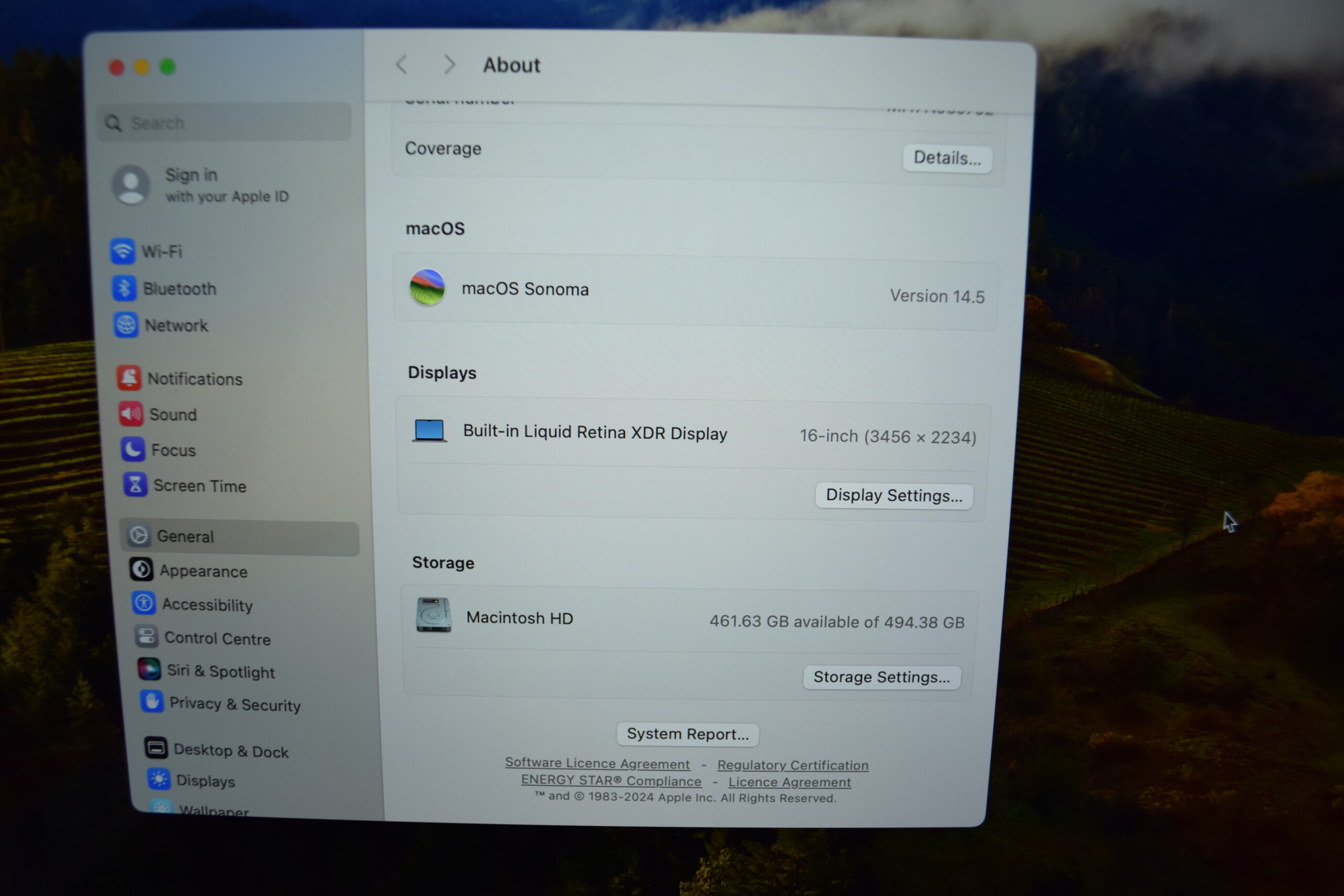1344x896 pixels.
Task: Click the Appearance icon
Action: 141,569
